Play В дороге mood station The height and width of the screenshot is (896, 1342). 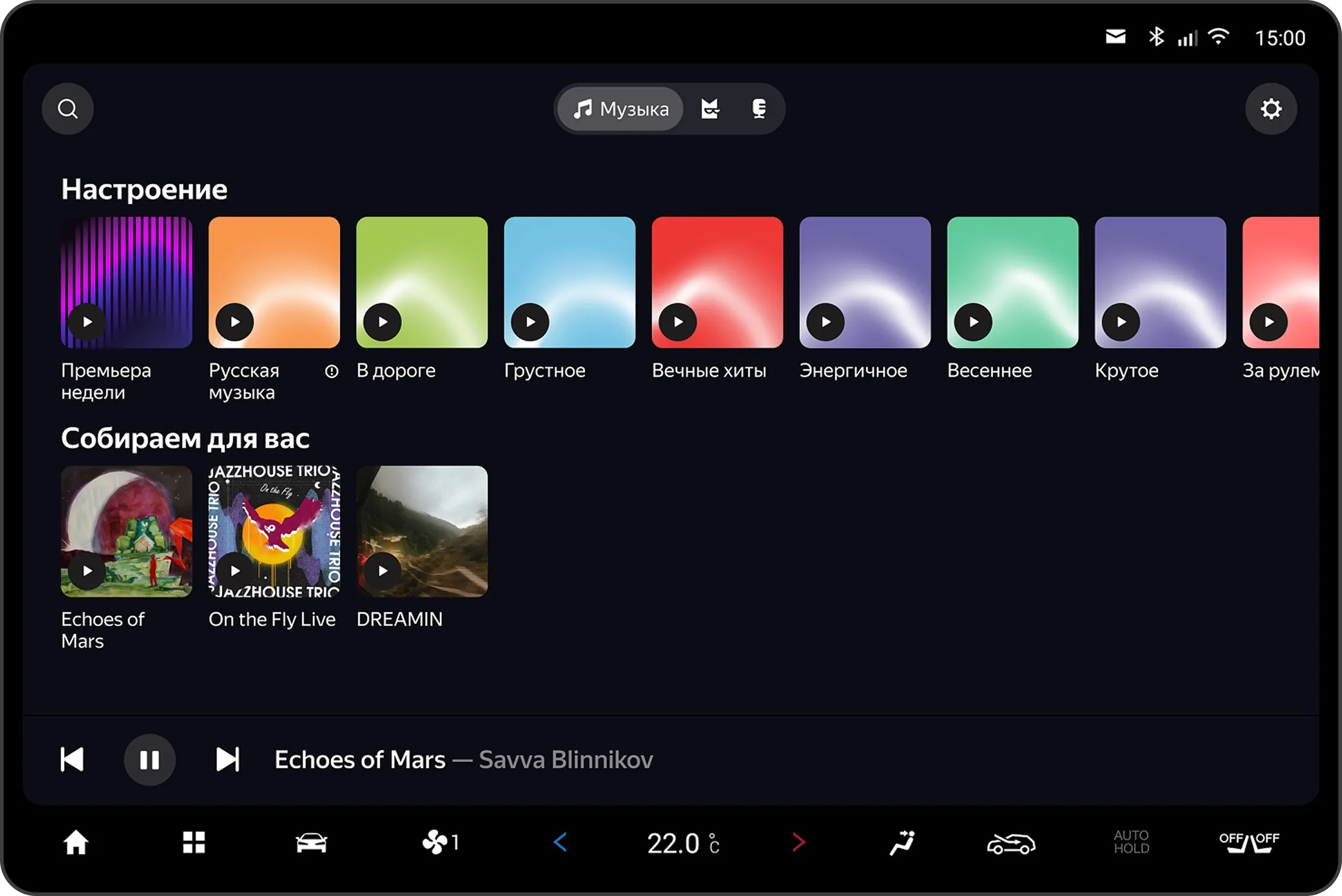tap(383, 322)
